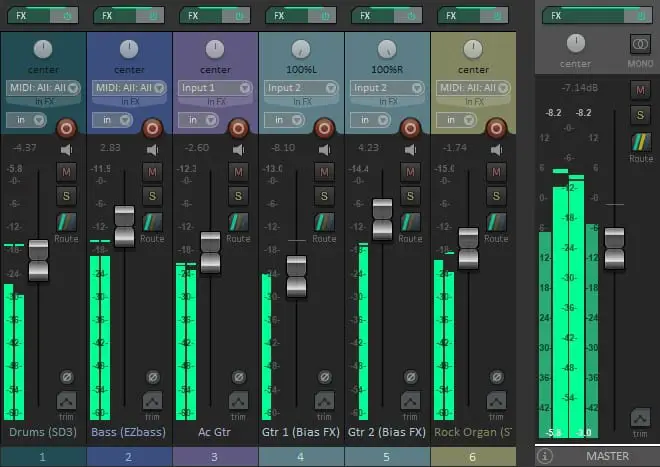Mute the Drums (SD3) track
This screenshot has width=660, height=467.
click(67, 172)
